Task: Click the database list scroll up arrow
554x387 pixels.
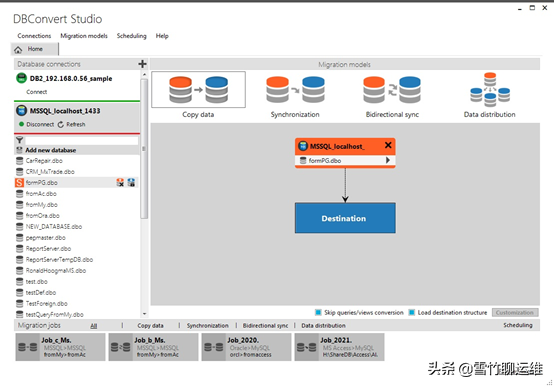Action: click(144, 75)
